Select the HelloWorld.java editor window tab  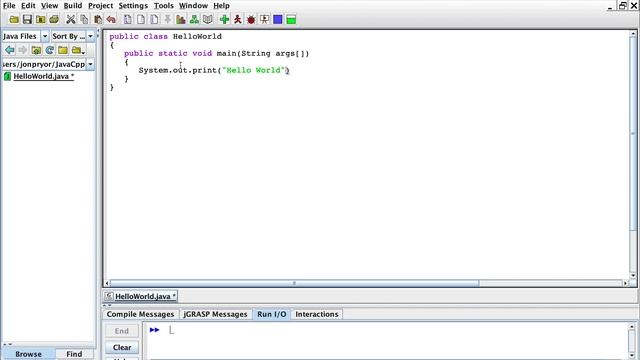pyautogui.click(x=141, y=296)
